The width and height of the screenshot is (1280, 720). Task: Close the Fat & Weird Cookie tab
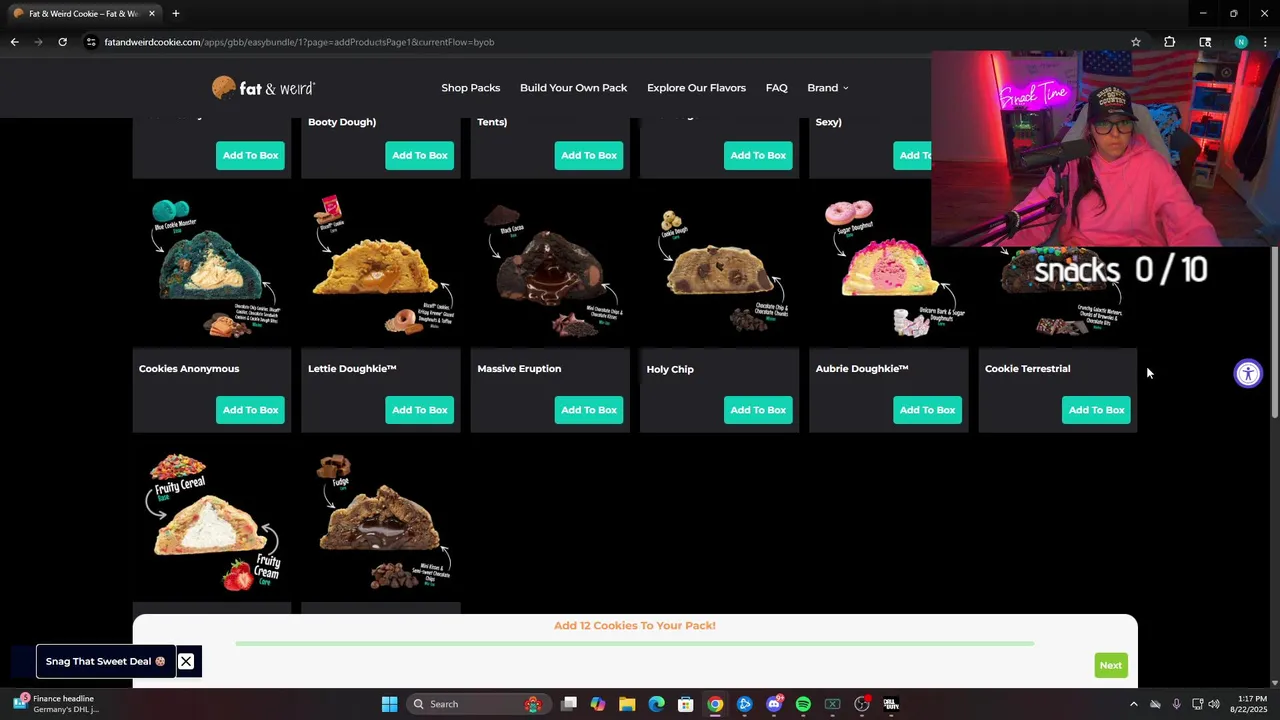coord(152,14)
